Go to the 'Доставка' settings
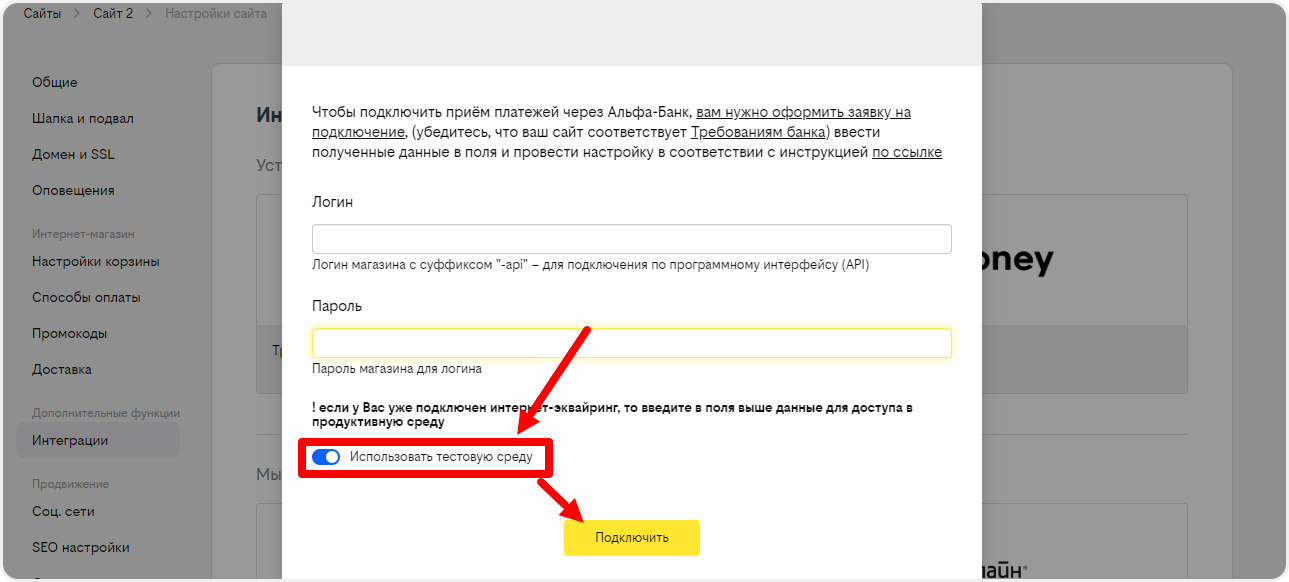This screenshot has height=582, width=1289. coord(62,369)
